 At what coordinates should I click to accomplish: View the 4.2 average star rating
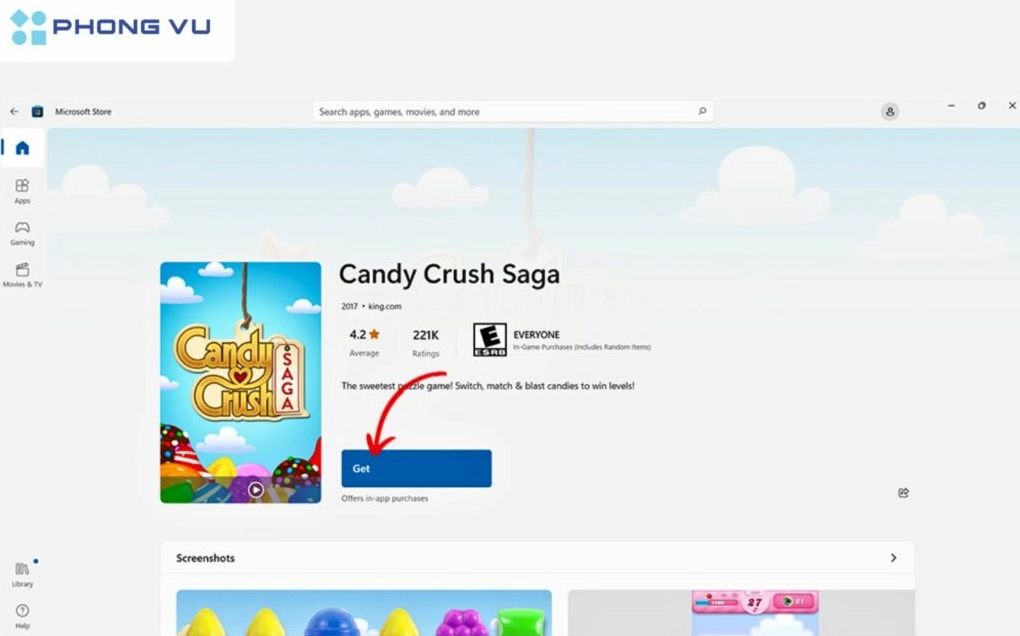(364, 343)
